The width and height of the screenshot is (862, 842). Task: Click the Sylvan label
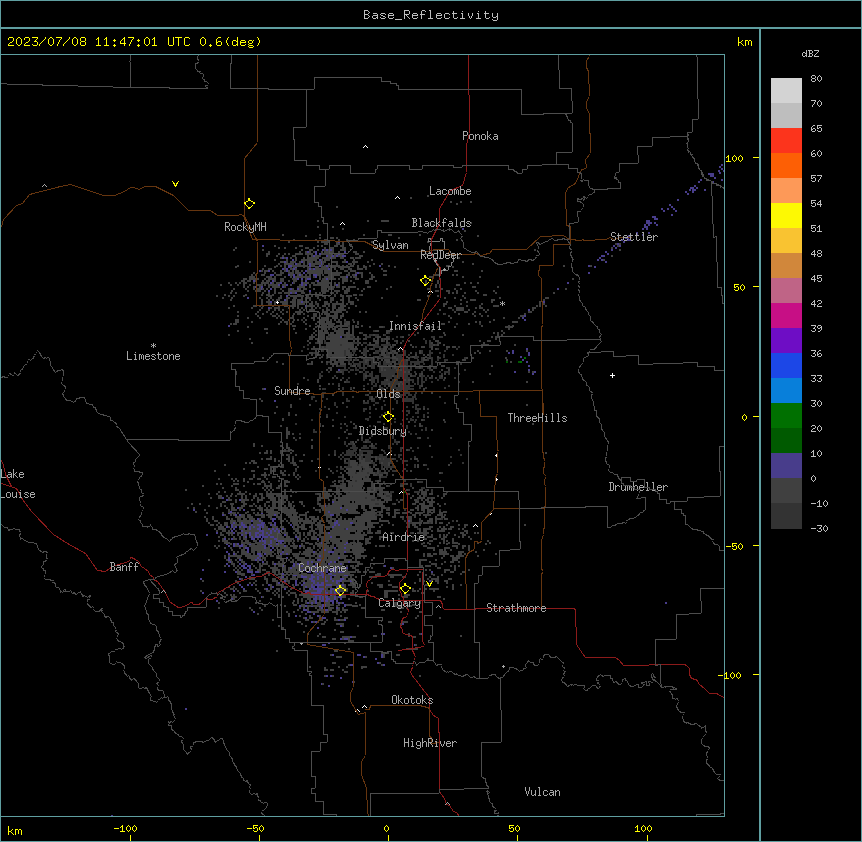tap(390, 245)
